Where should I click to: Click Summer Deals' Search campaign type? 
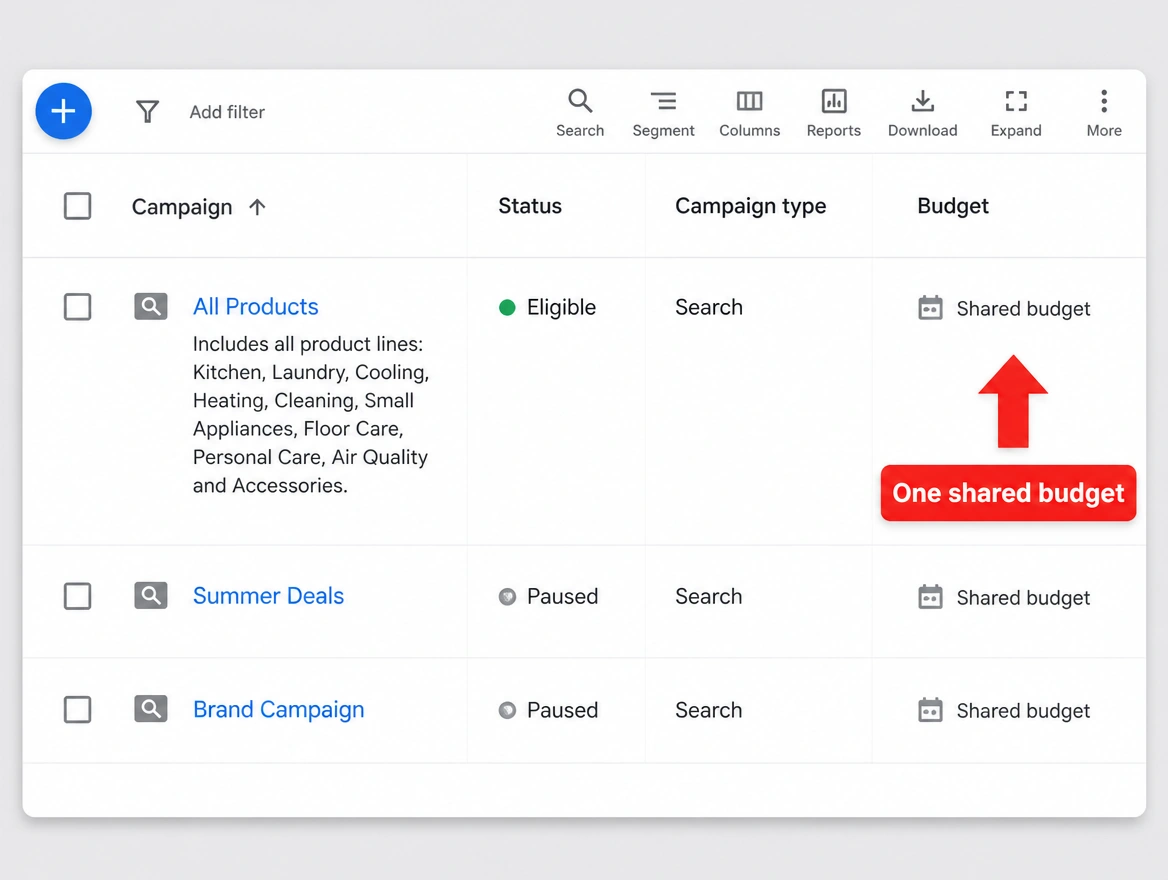click(708, 596)
